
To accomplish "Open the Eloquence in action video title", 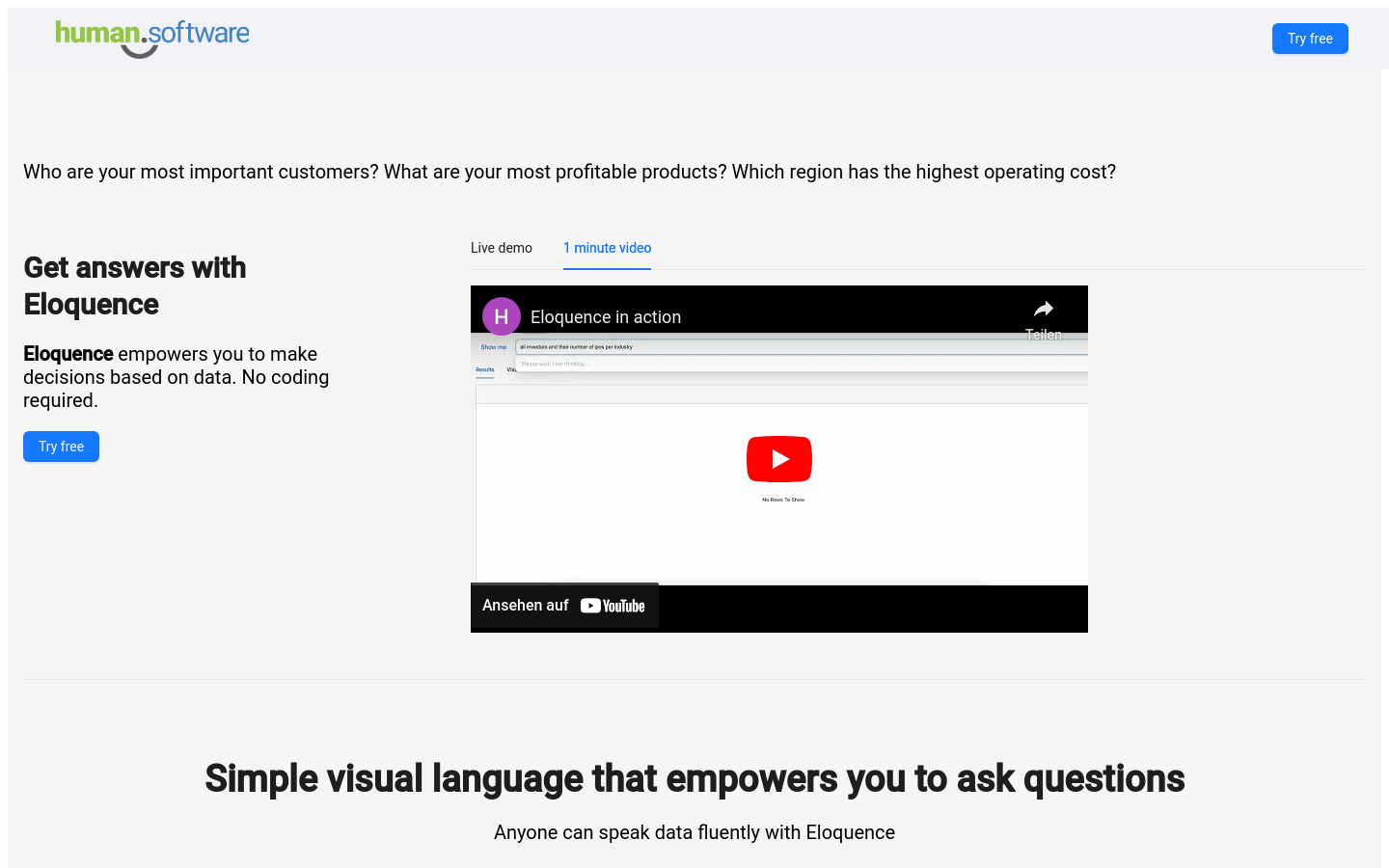I will click(x=606, y=317).
